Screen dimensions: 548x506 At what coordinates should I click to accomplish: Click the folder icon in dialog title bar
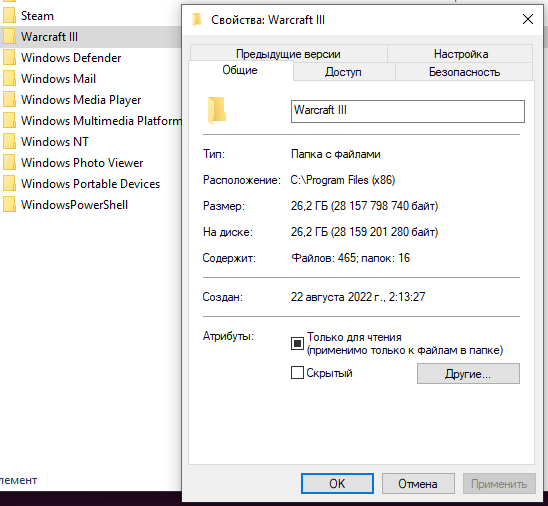197,20
